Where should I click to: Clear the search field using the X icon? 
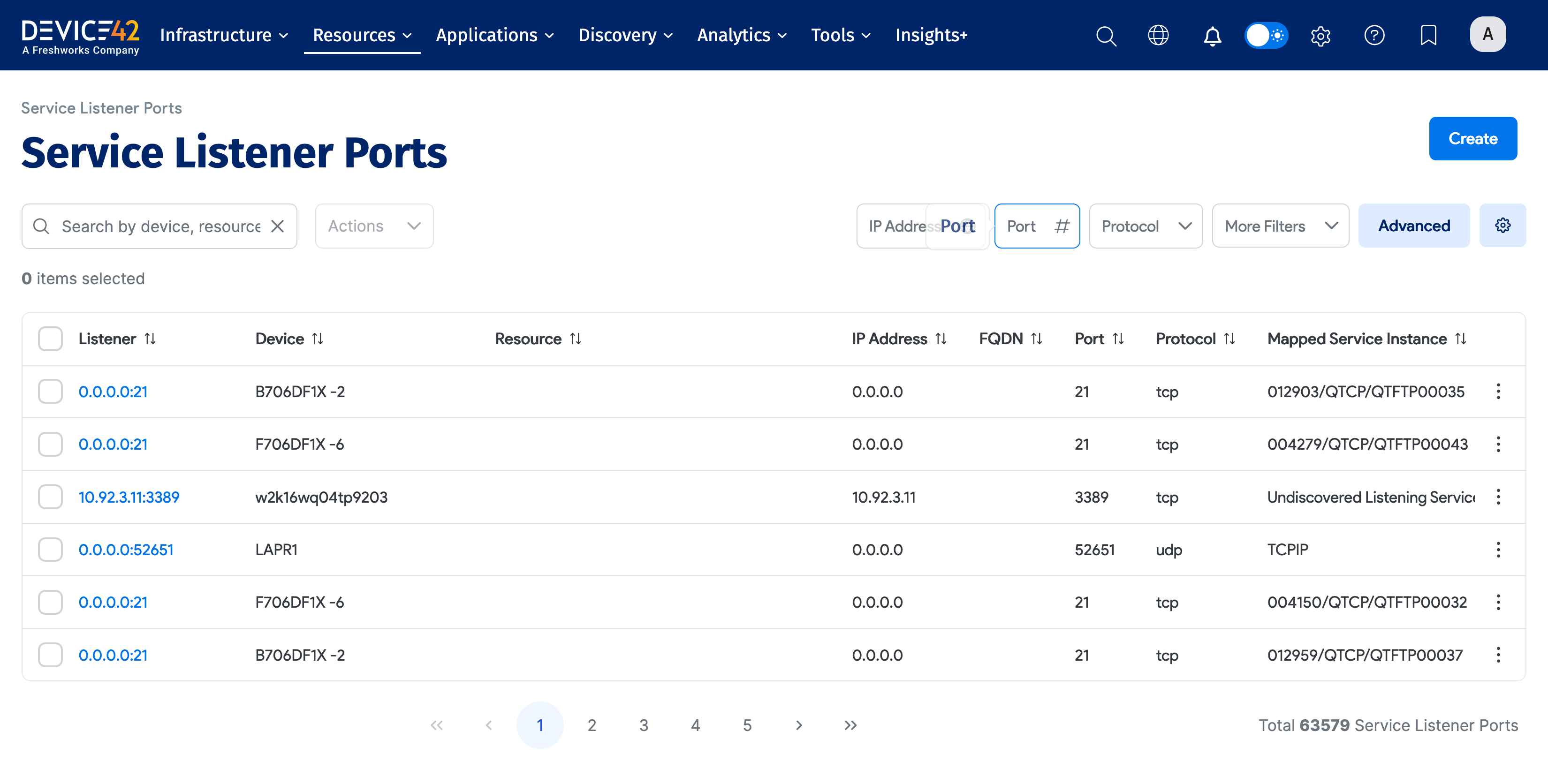[278, 226]
